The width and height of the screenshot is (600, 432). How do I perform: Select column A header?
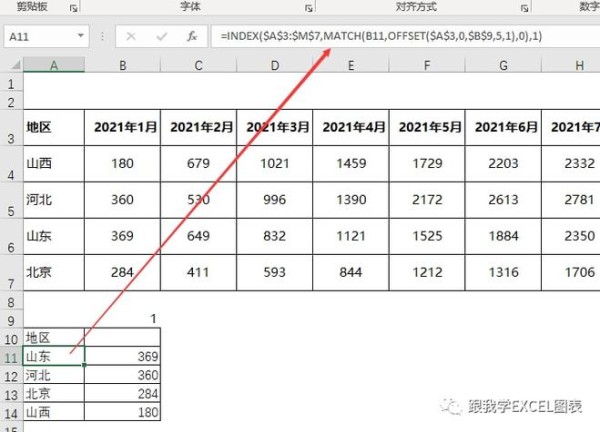54,65
